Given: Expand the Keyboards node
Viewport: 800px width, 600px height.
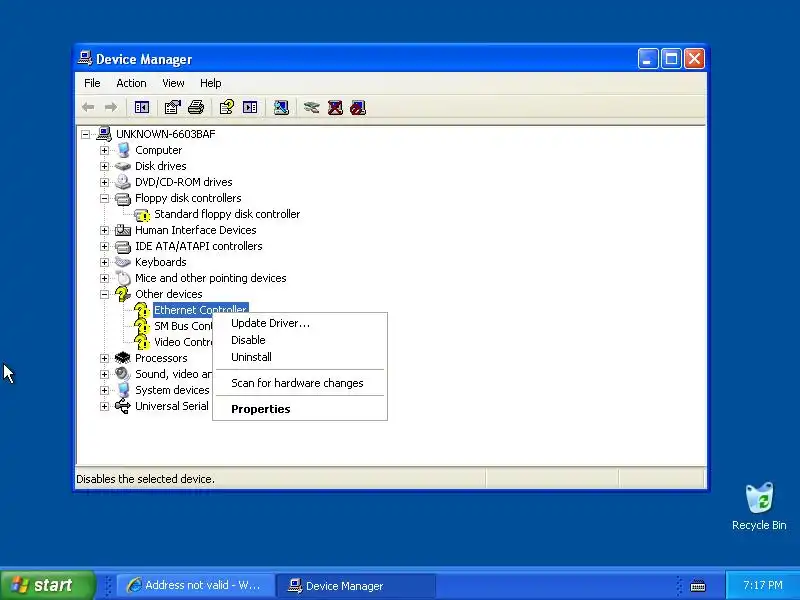Looking at the screenshot, I should [x=105, y=262].
